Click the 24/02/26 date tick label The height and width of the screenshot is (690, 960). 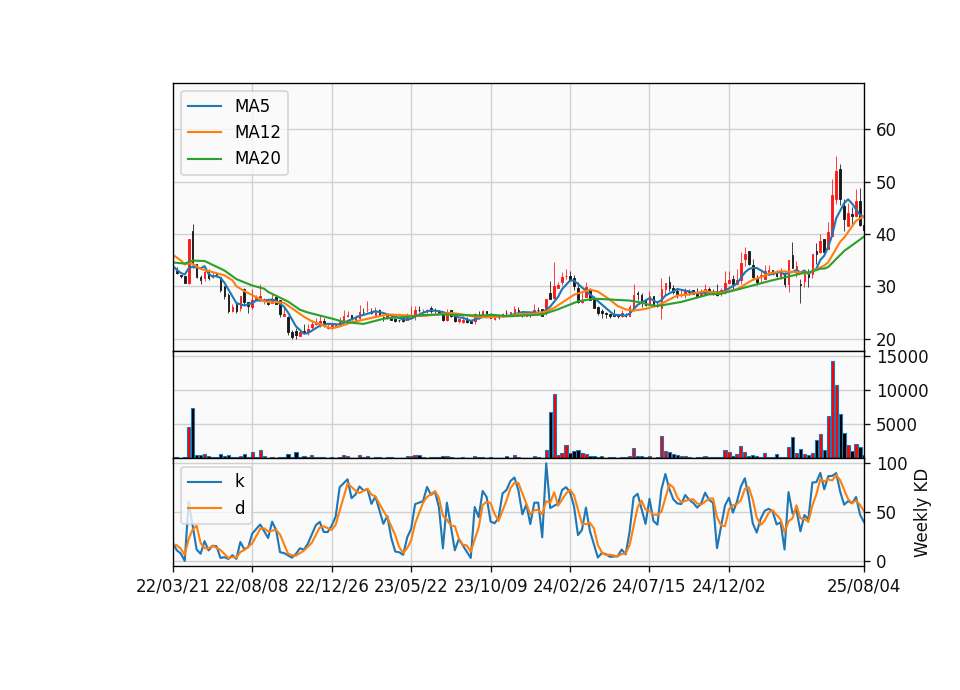pyautogui.click(x=569, y=586)
